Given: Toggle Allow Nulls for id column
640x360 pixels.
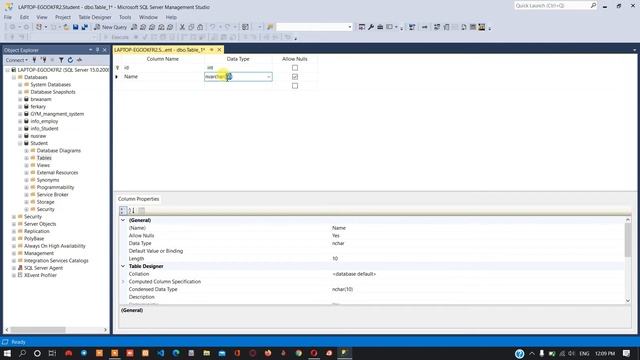Looking at the screenshot, I should coord(295,68).
